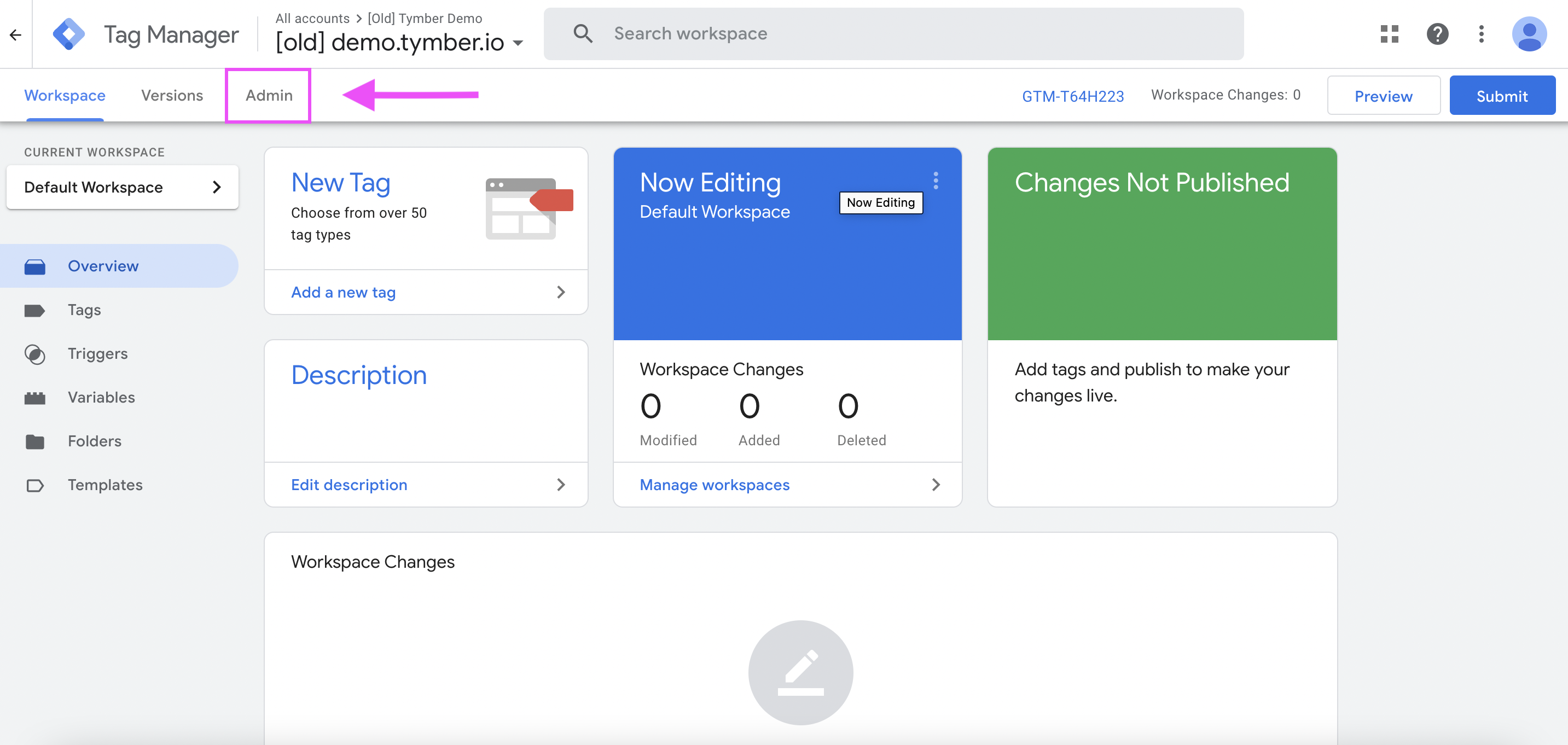
Task: Open the Templates section icon
Action: pos(34,485)
